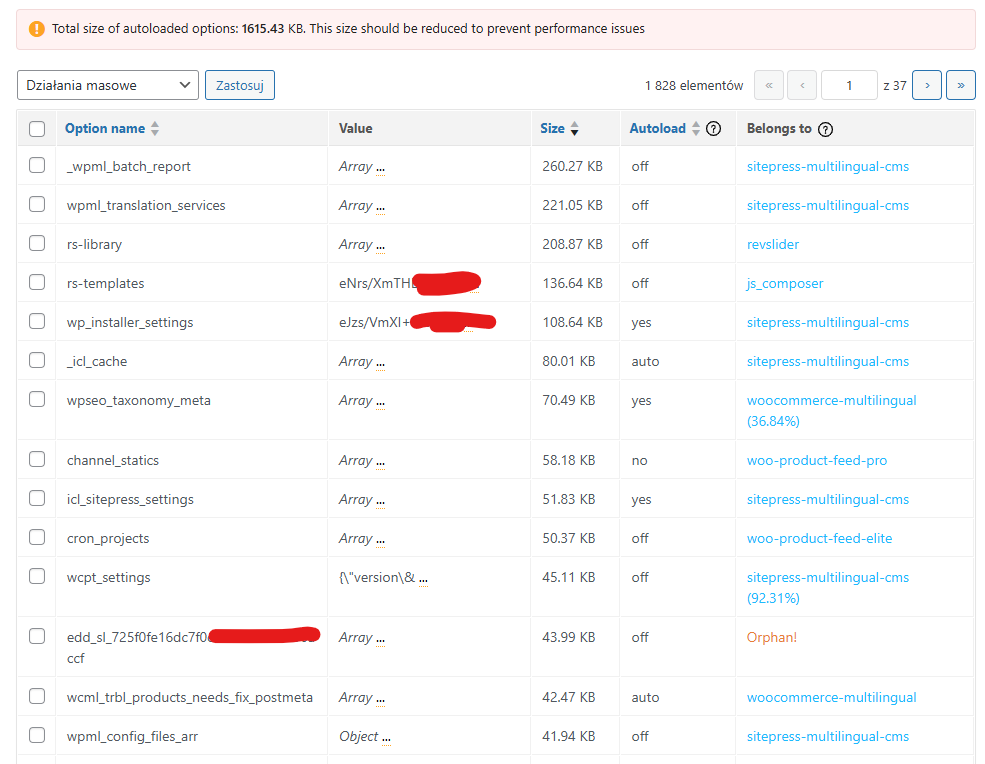Expand the channel_statics Array value ellipsis
Image resolution: width=985 pixels, height=764 pixels.
pyautogui.click(x=380, y=462)
